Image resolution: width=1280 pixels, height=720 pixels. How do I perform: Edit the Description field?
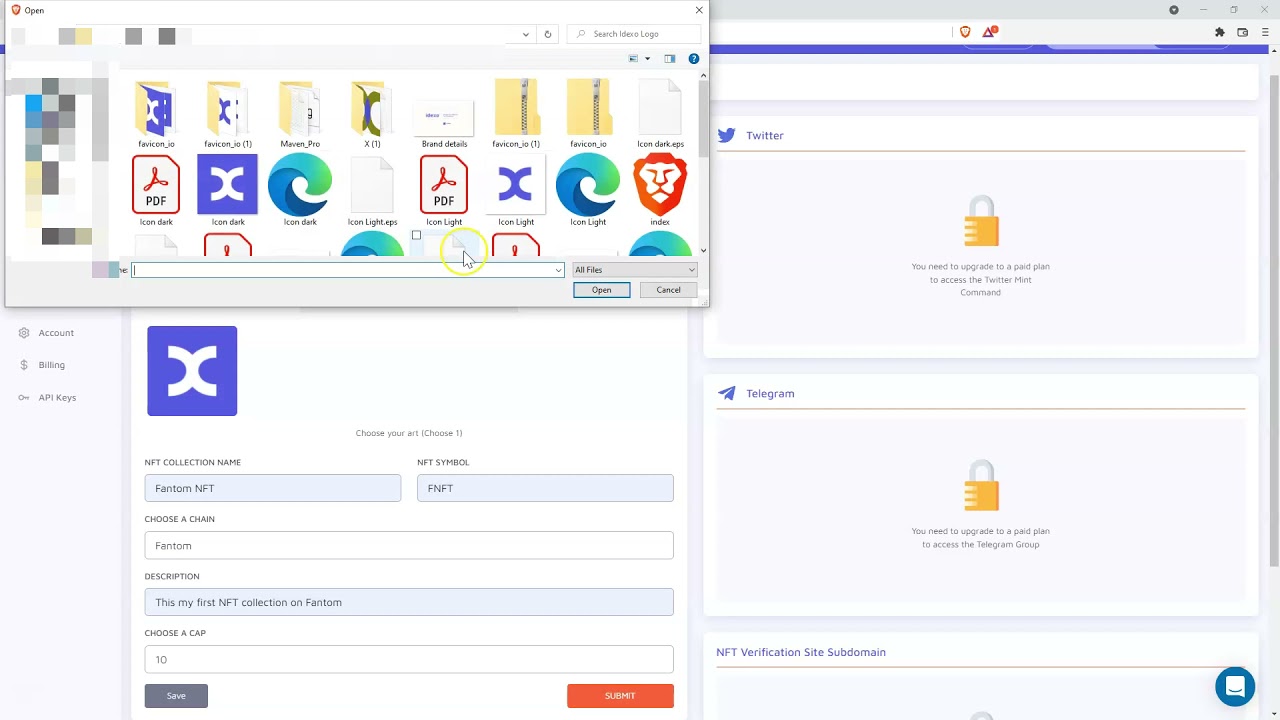pyautogui.click(x=409, y=602)
